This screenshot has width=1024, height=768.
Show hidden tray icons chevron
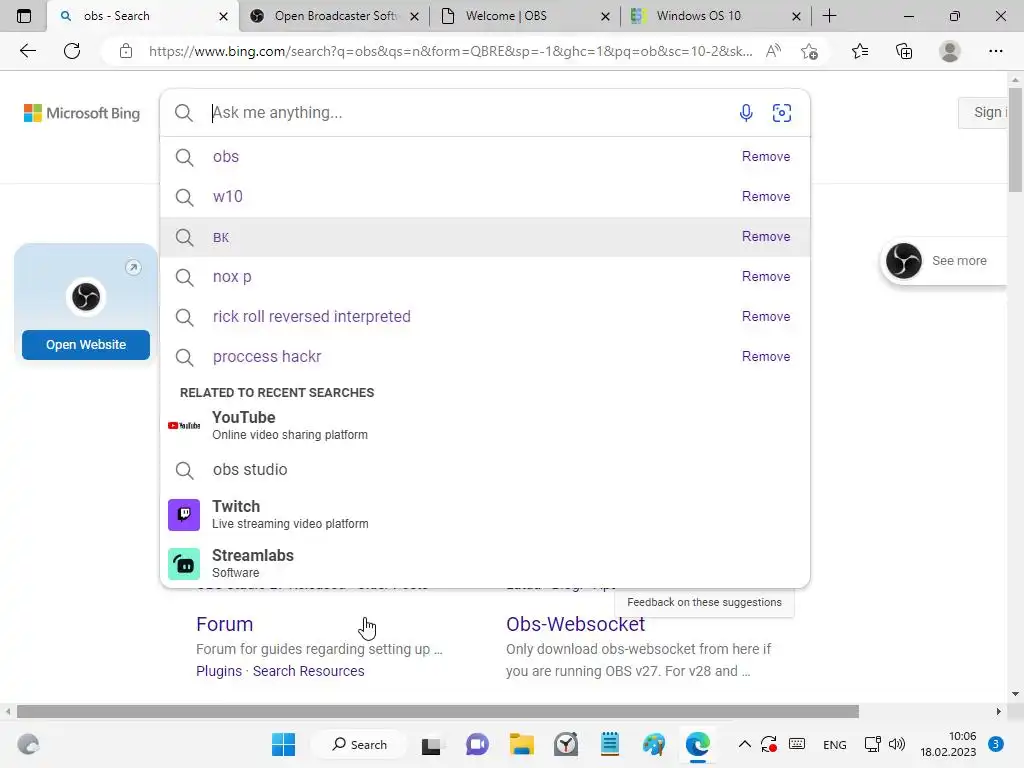(744, 744)
